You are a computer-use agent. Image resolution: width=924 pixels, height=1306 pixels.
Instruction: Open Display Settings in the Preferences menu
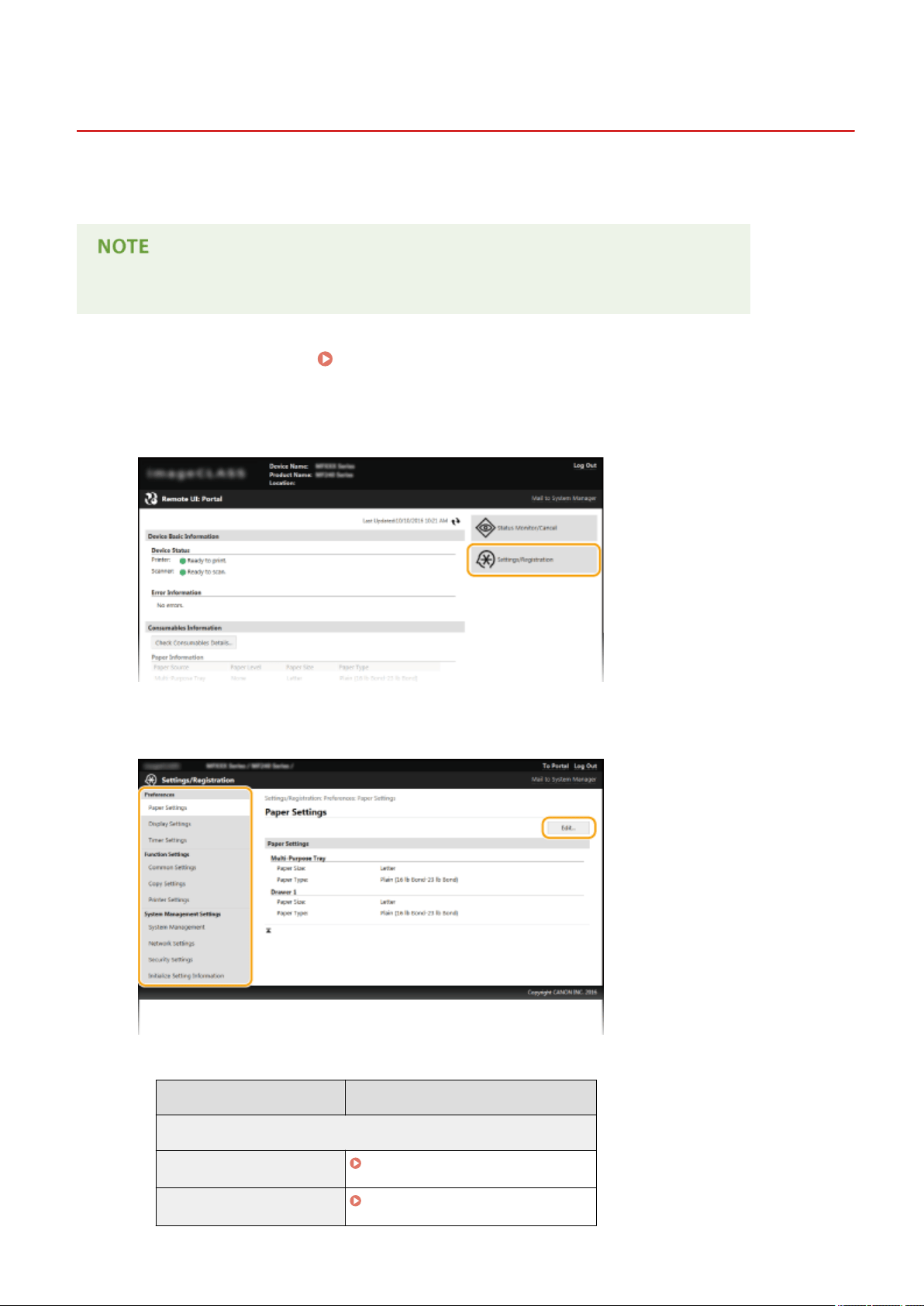tap(170, 824)
